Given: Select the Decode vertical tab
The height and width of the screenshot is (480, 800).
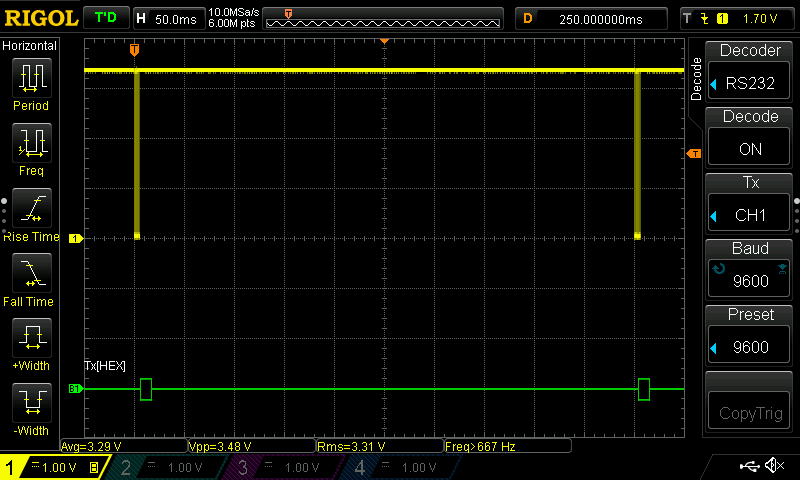Looking at the screenshot, I should point(696,79).
